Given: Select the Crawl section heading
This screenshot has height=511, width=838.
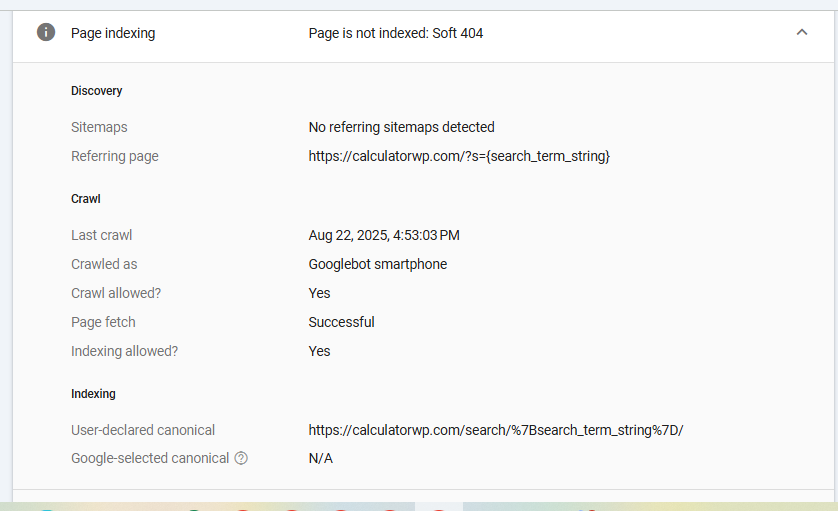Looking at the screenshot, I should click(x=86, y=199).
